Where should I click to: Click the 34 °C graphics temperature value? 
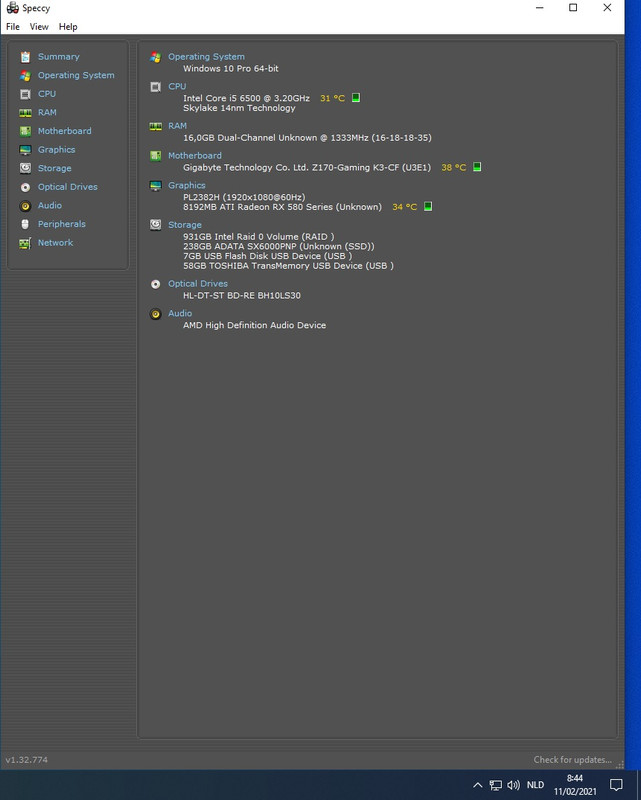[405, 207]
